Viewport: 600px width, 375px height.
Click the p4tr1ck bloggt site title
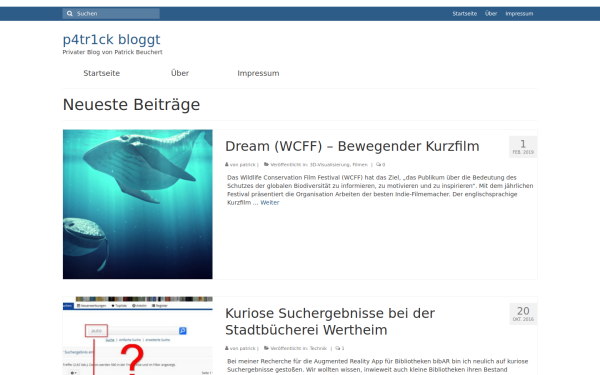coord(111,39)
